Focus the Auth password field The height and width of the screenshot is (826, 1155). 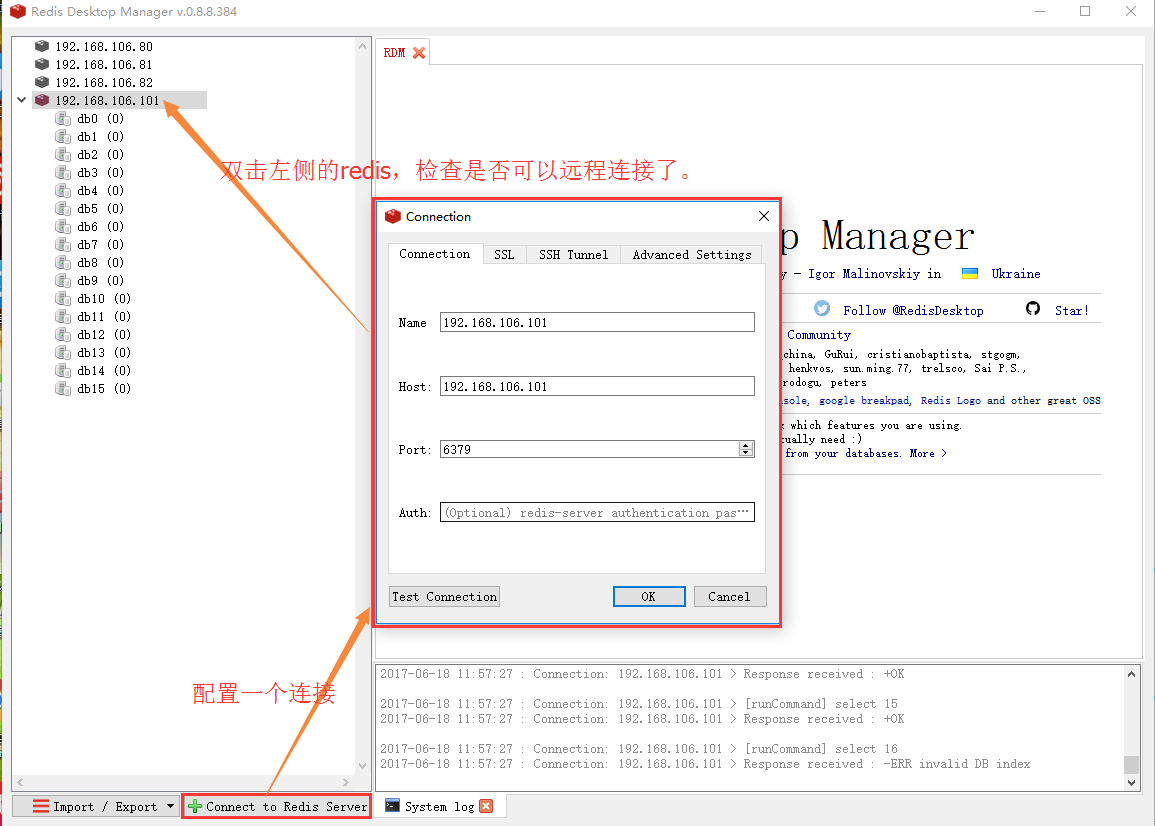pyautogui.click(x=597, y=512)
